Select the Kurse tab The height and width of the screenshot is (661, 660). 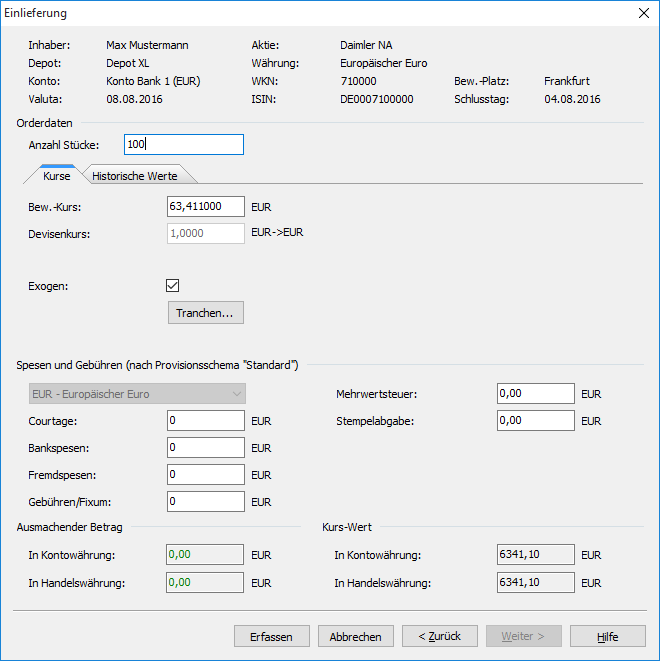57,176
